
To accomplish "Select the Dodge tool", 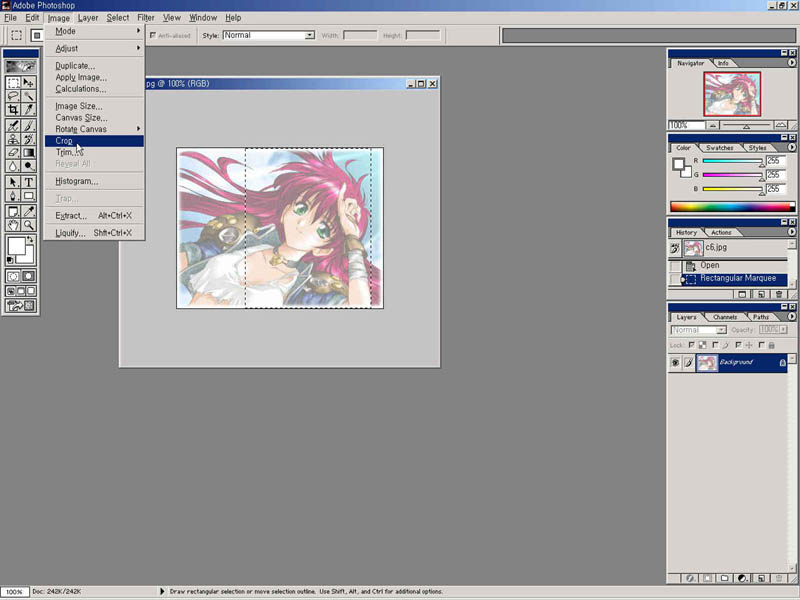I will coord(29,165).
